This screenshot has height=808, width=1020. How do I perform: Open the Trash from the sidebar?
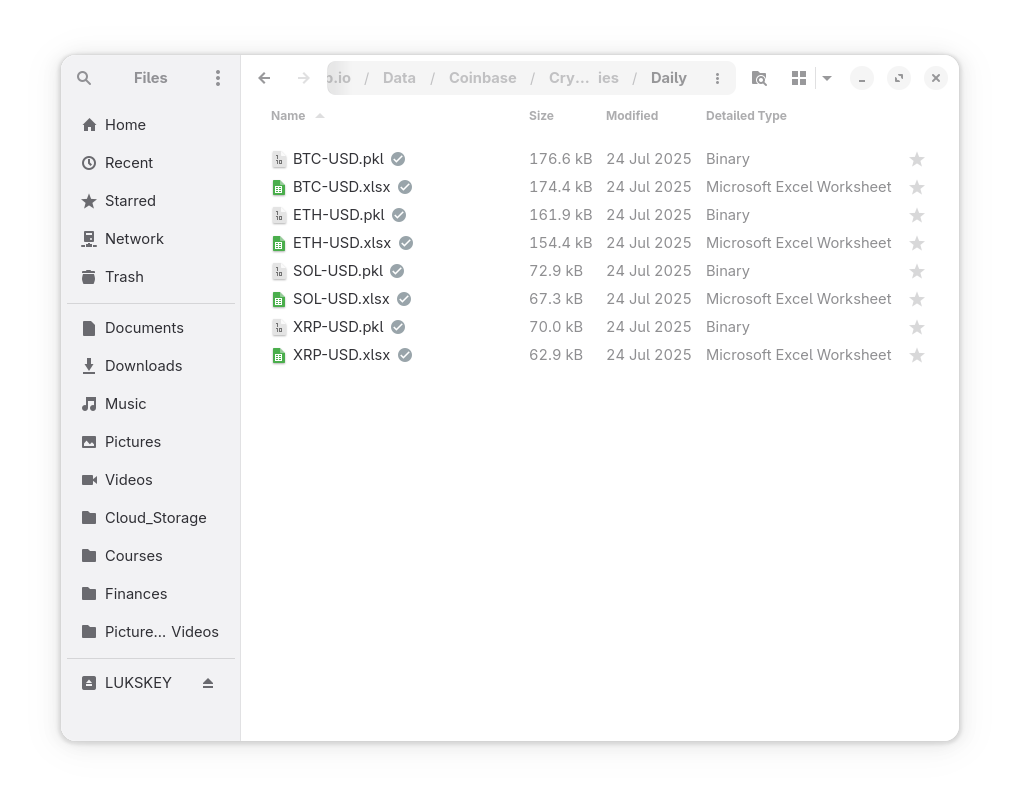tap(124, 277)
